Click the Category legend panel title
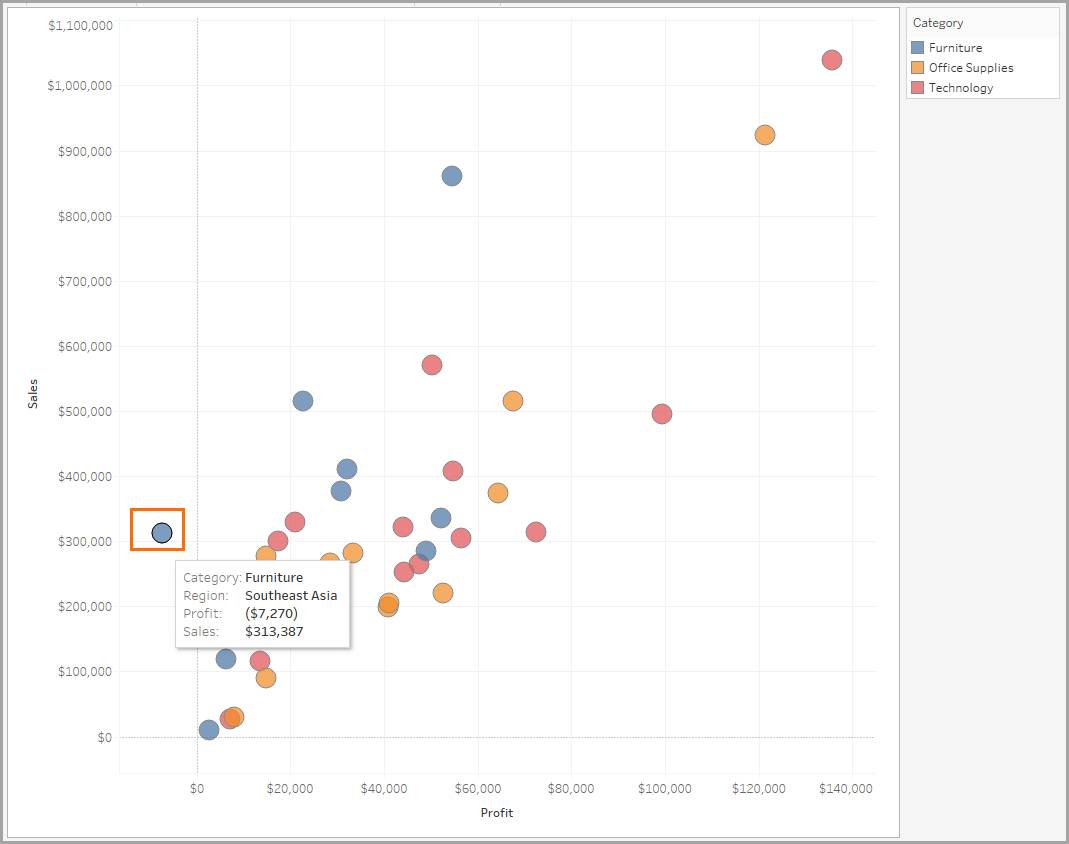This screenshot has height=844, width=1069. [938, 22]
